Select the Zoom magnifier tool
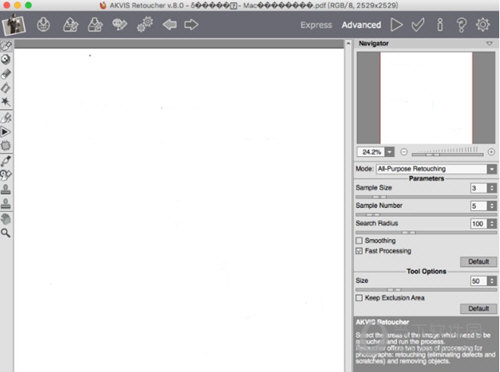 click(x=6, y=233)
